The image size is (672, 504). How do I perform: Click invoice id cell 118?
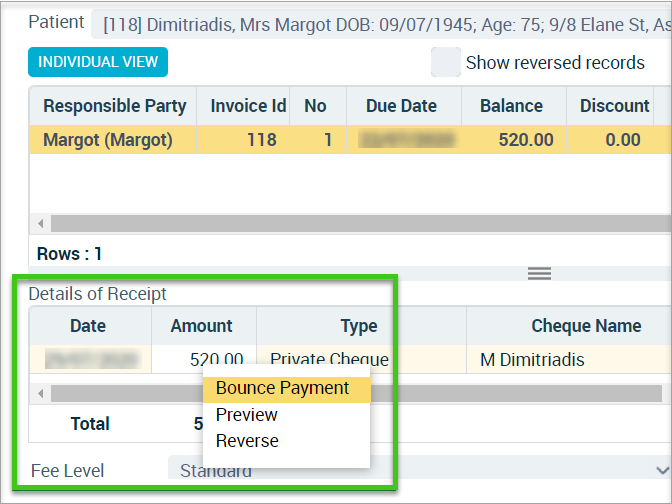tap(243, 139)
